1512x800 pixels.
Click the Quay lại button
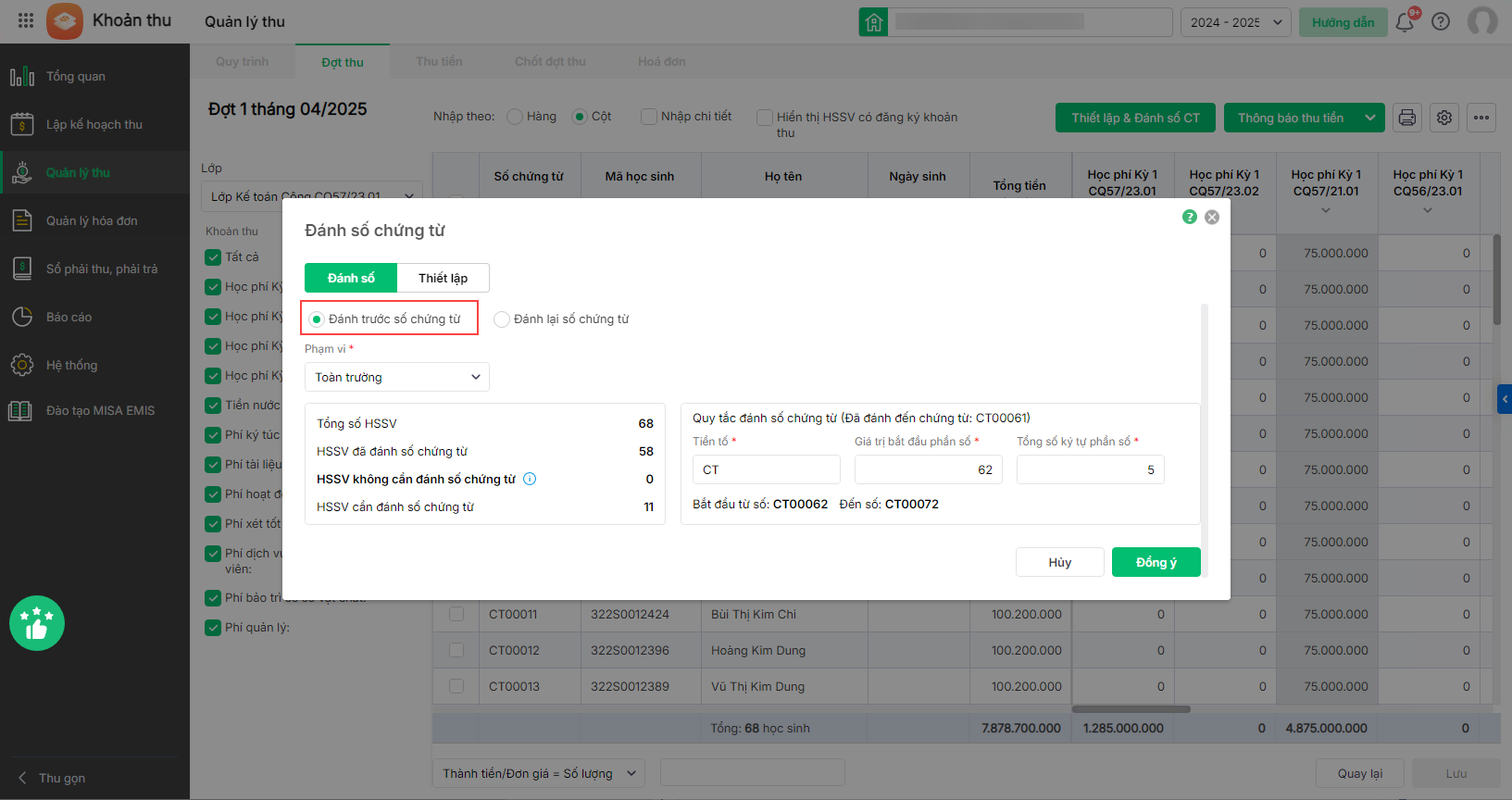click(x=1360, y=773)
